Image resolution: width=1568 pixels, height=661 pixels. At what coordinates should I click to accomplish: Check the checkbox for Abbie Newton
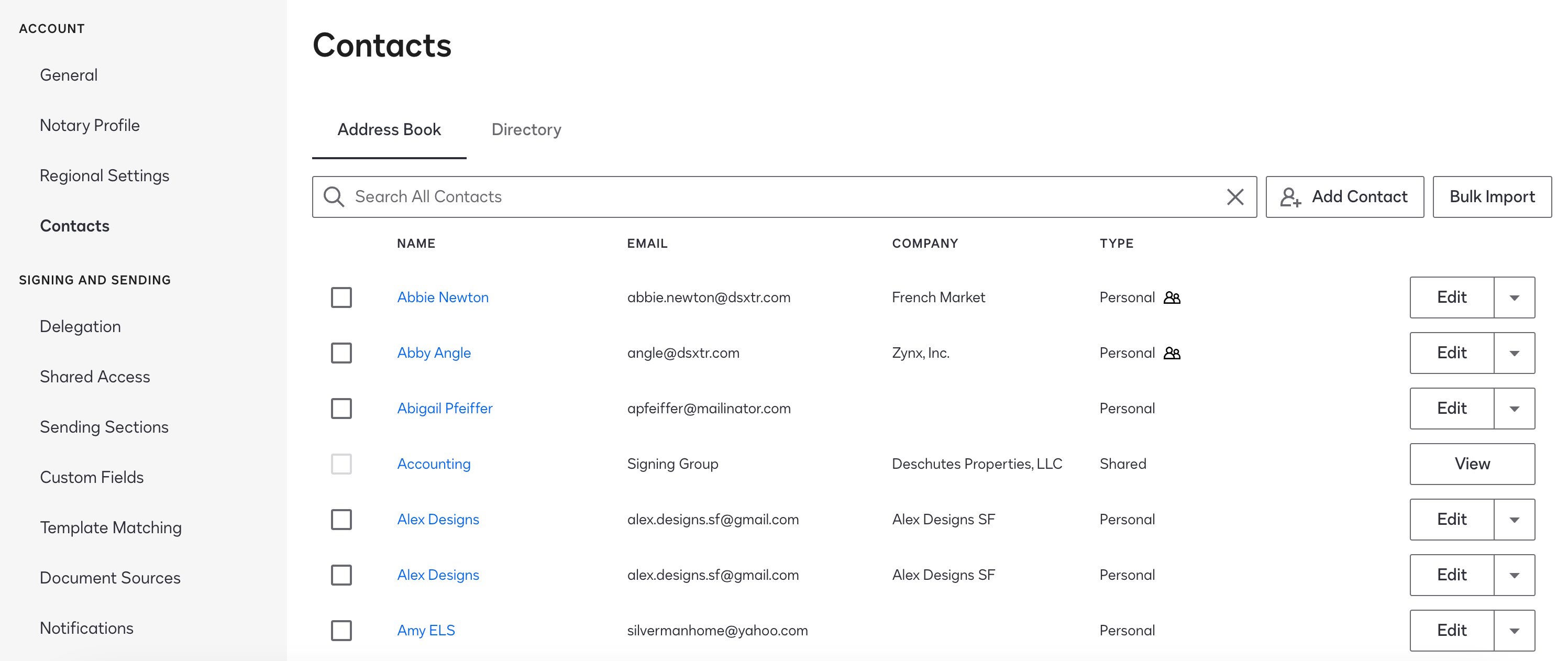coord(341,297)
